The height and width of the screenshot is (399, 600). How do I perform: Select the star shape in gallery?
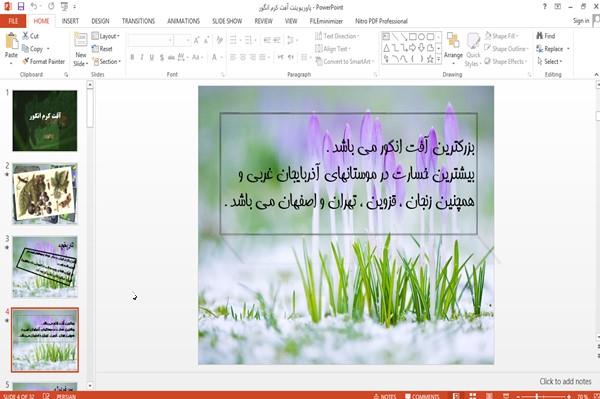pyautogui.click(x=430, y=59)
